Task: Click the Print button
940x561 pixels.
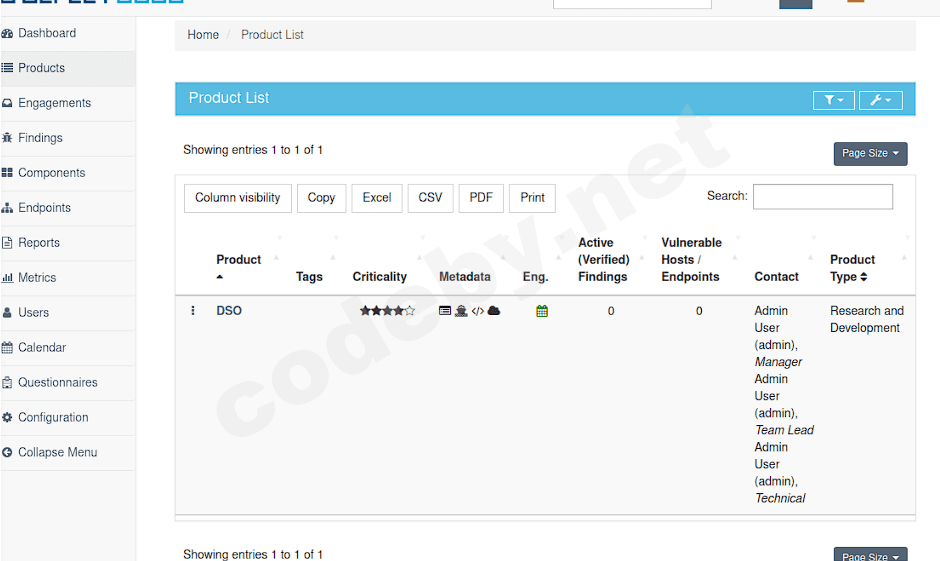Action: click(532, 198)
